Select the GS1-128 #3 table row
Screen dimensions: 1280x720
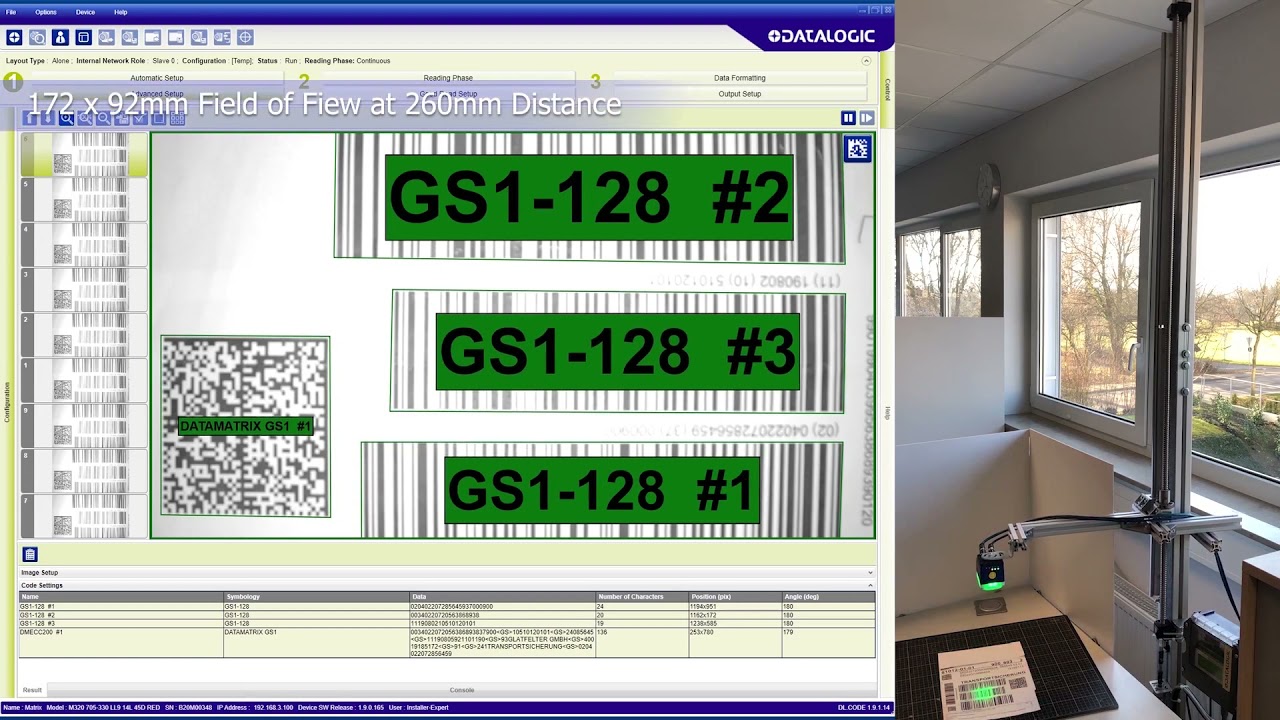[447, 623]
